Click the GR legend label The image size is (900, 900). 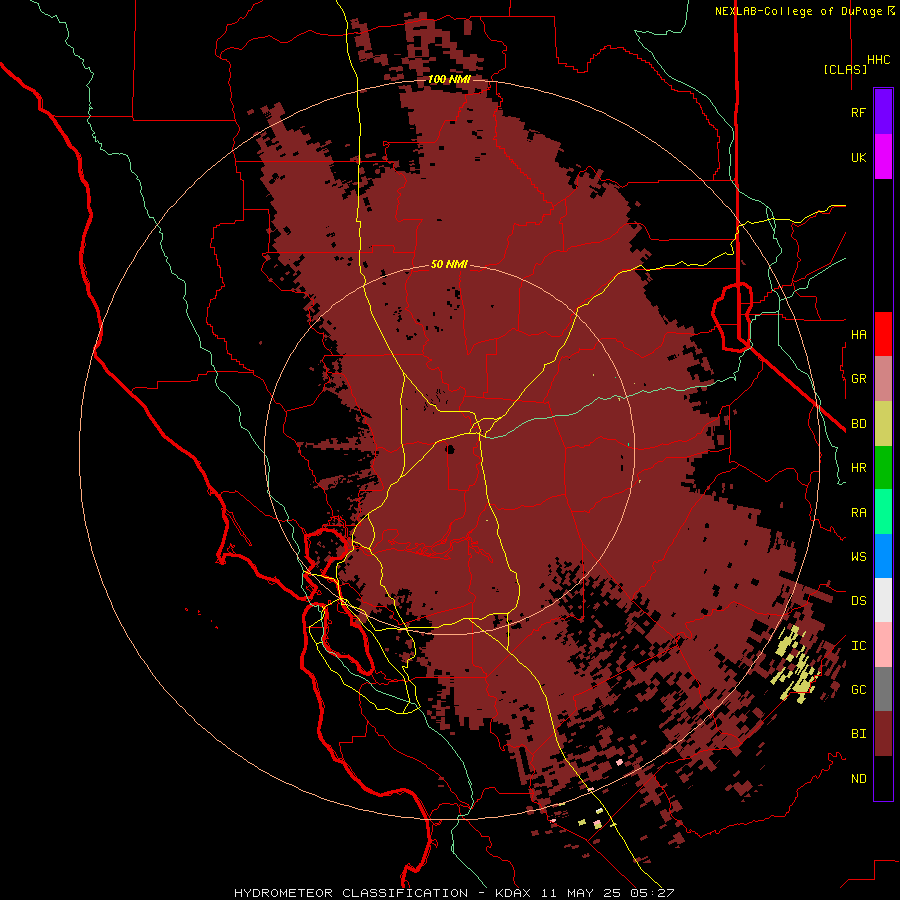pos(858,379)
